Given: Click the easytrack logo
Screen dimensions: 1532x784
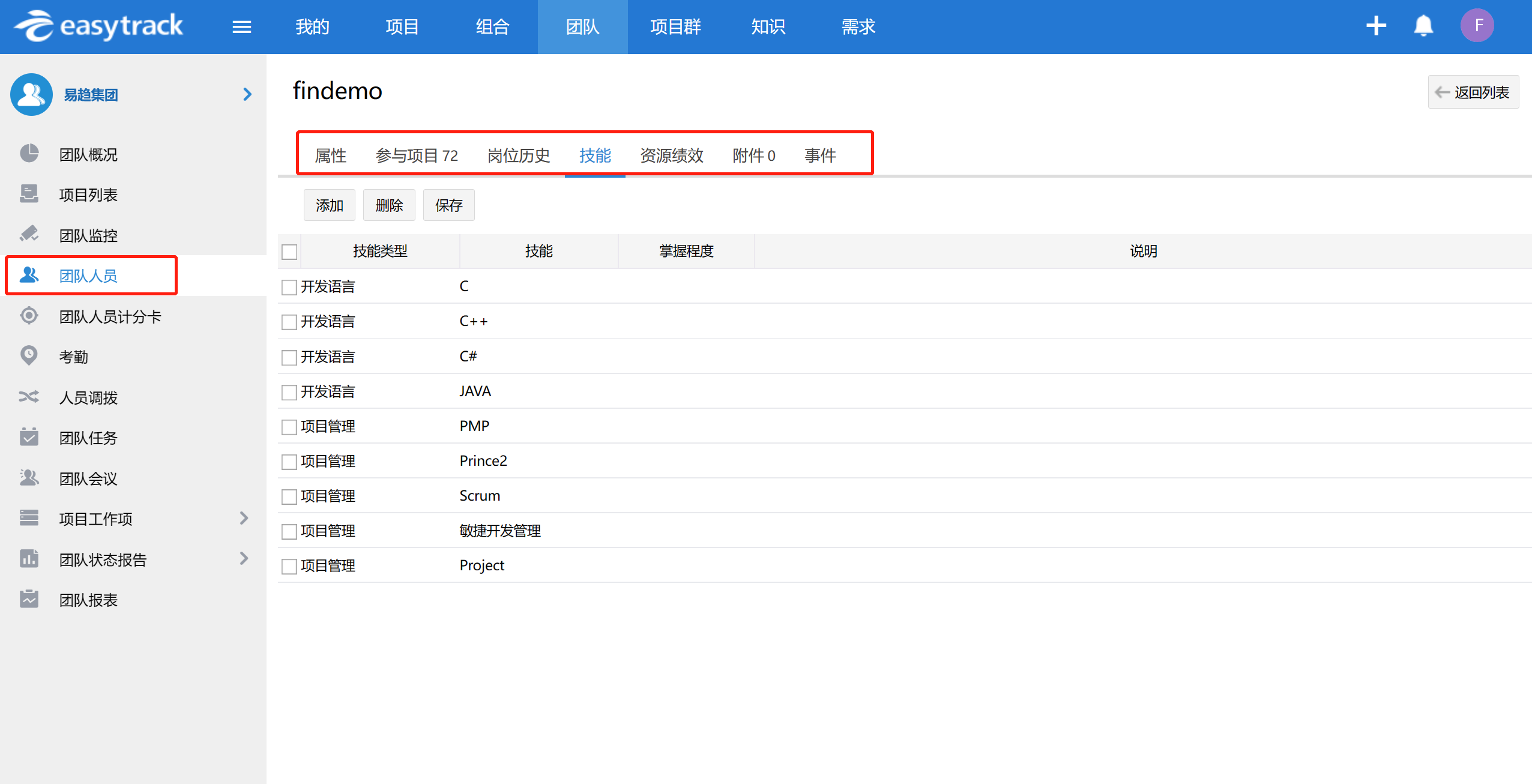Looking at the screenshot, I should [99, 26].
